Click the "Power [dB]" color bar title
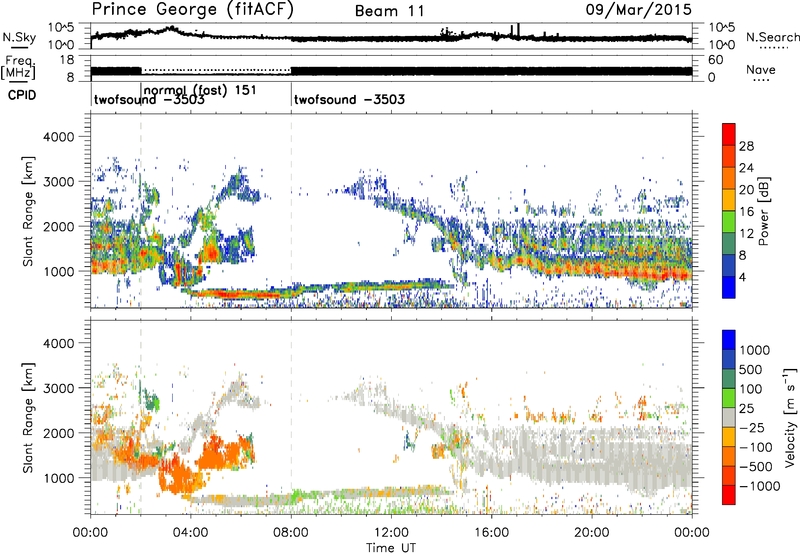Viewport: 800px width, 554px height. point(764,211)
